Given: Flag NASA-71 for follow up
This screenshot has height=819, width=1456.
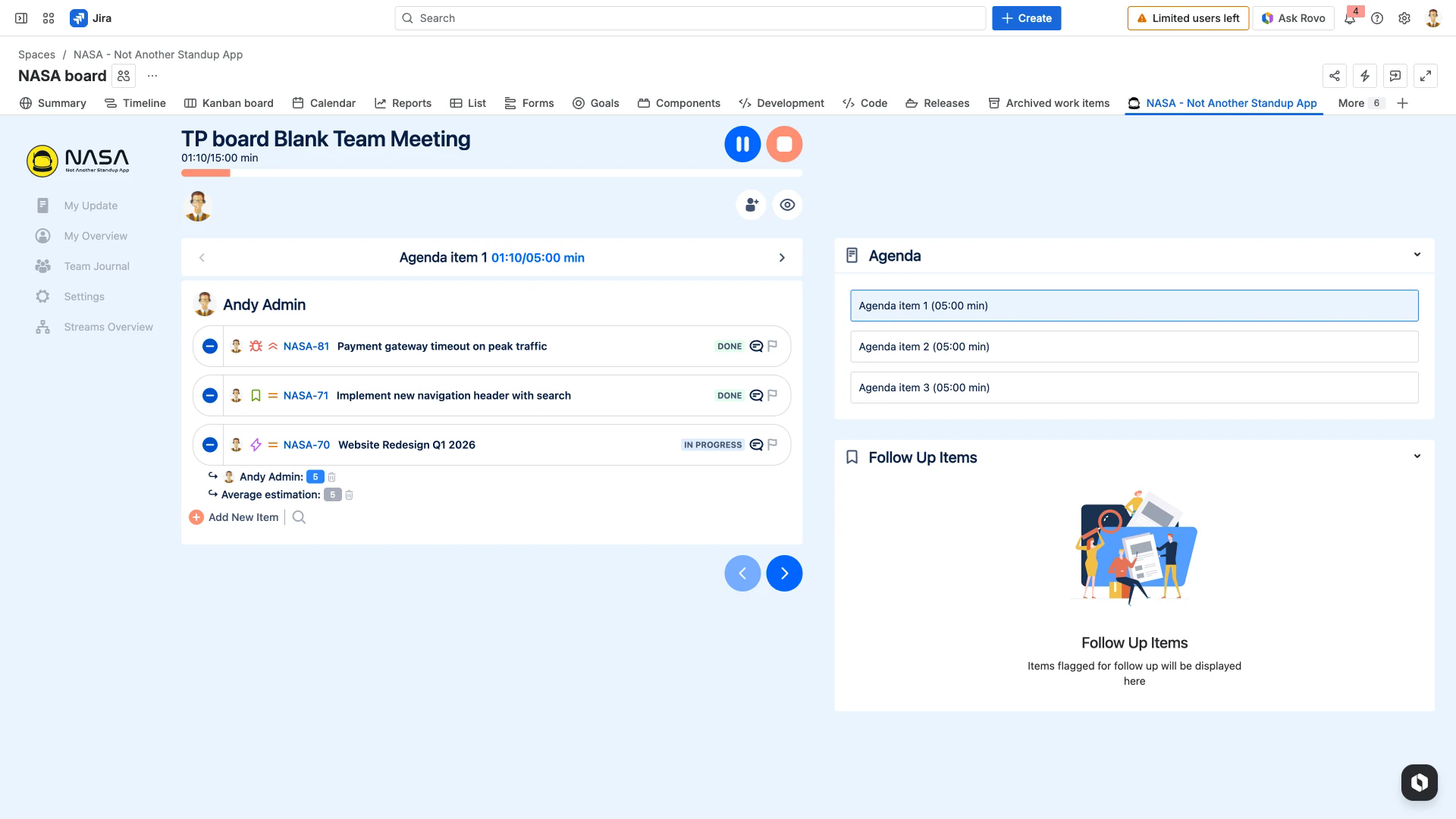Looking at the screenshot, I should tap(773, 396).
